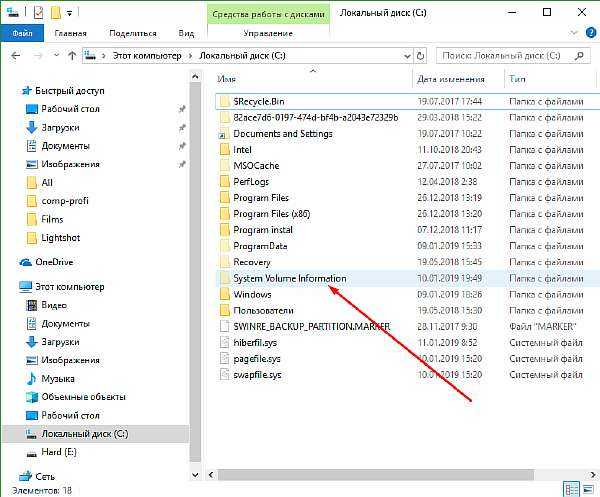Open Объемные объекты under This PC
Image resolution: width=600 pixels, height=497 pixels.
click(x=83, y=397)
